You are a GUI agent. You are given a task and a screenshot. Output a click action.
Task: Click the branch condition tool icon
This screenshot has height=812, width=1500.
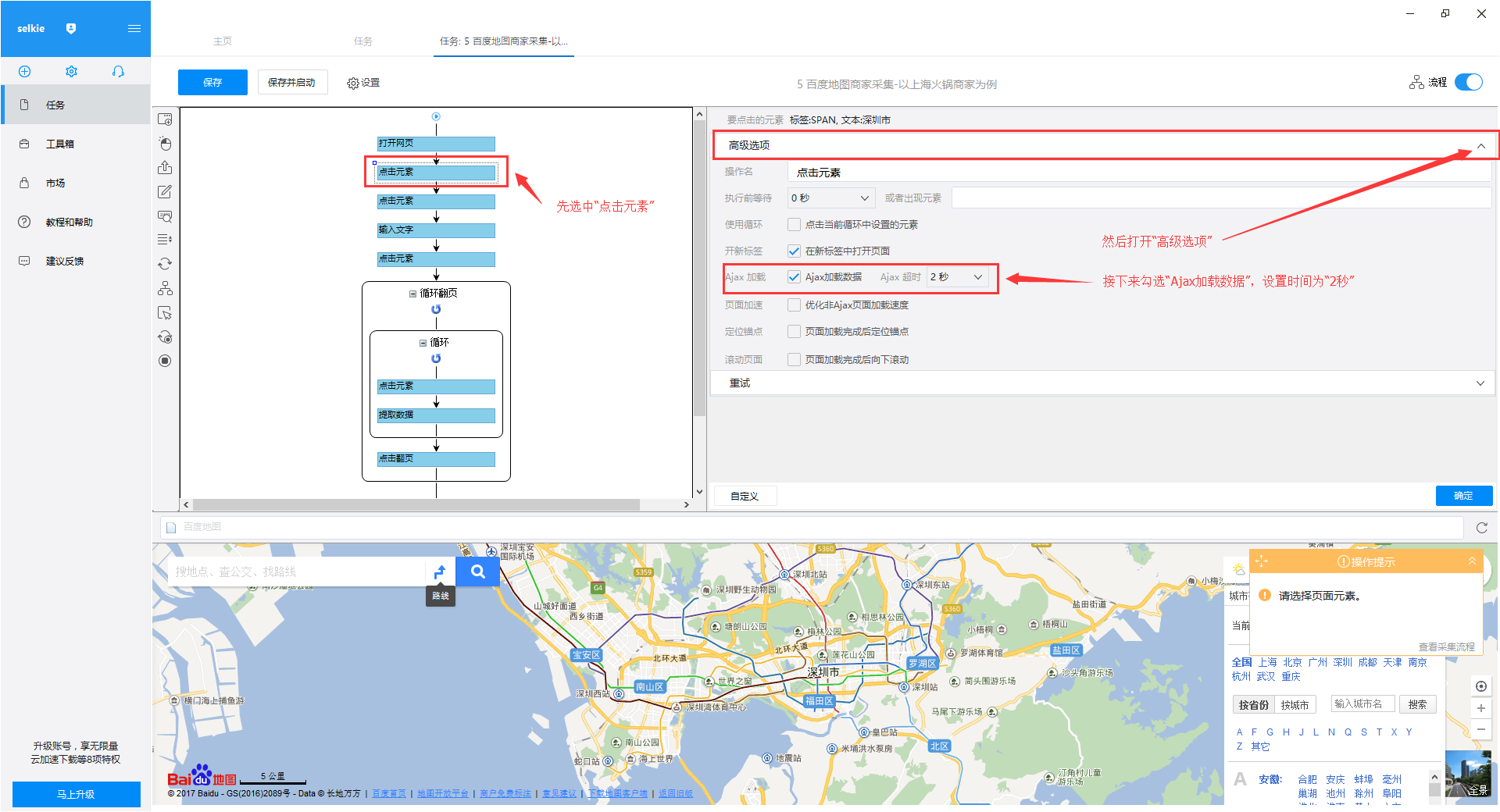(165, 288)
